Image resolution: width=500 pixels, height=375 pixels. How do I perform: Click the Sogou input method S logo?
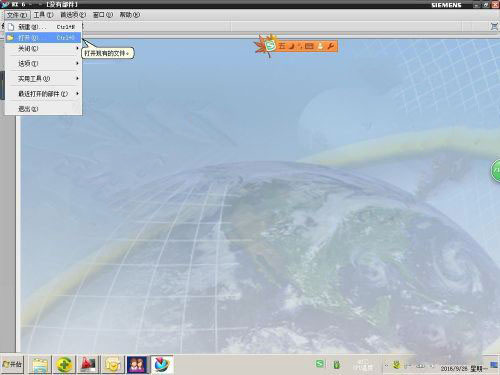pyautogui.click(x=271, y=46)
